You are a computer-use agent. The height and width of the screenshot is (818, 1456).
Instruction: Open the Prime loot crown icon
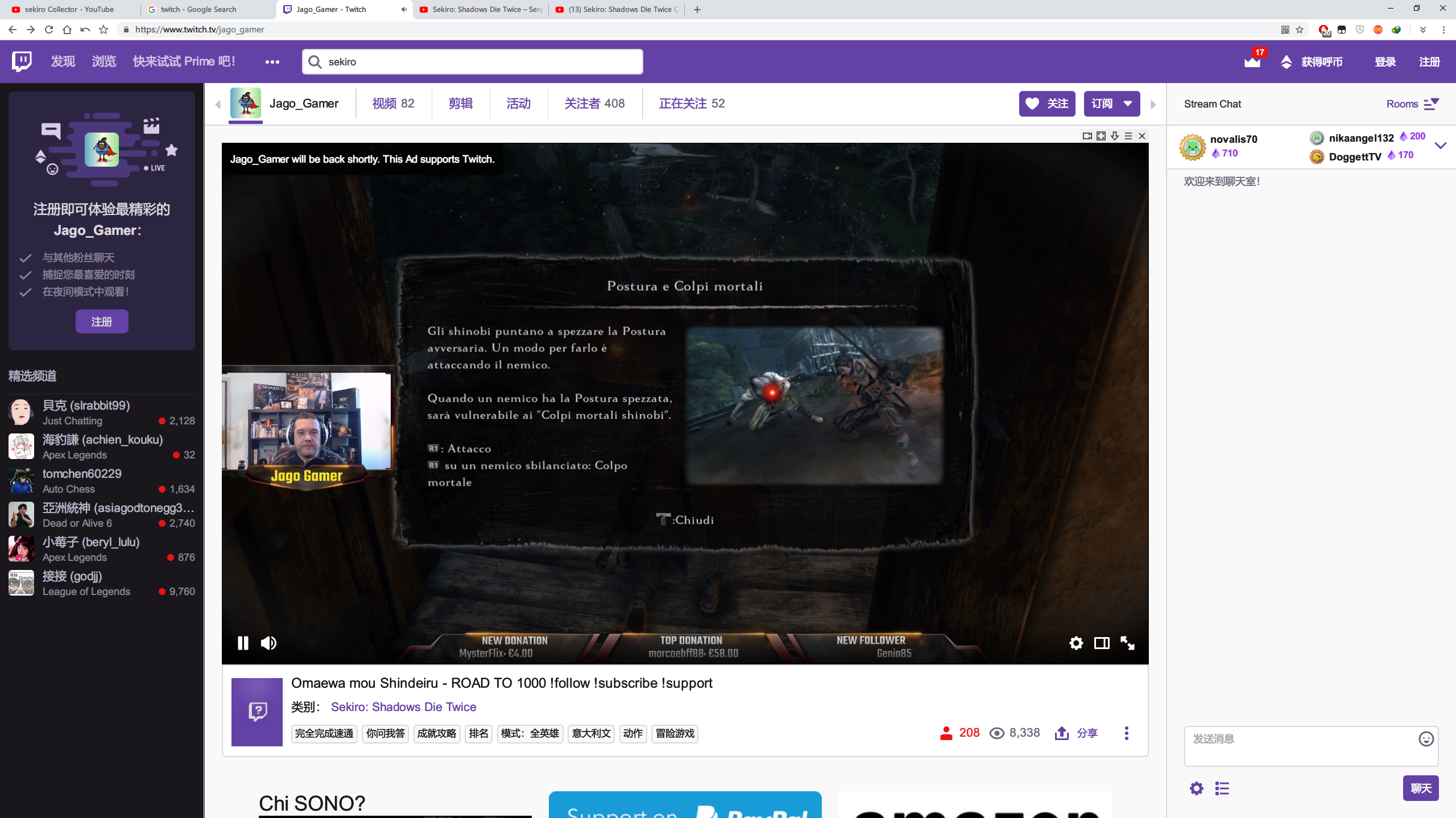[x=1252, y=61]
